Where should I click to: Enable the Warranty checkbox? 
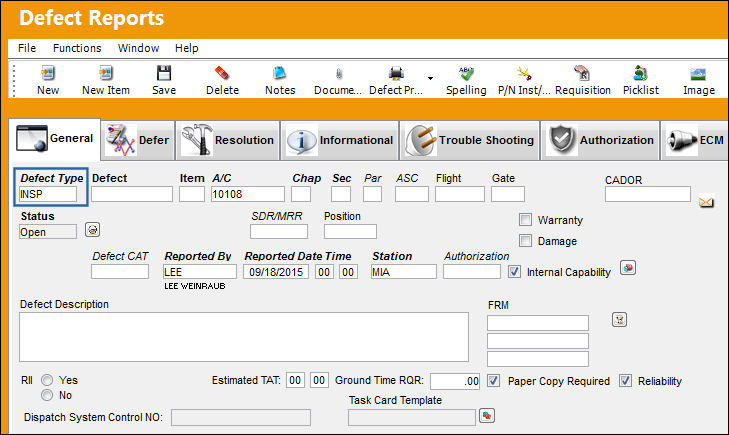coord(525,219)
